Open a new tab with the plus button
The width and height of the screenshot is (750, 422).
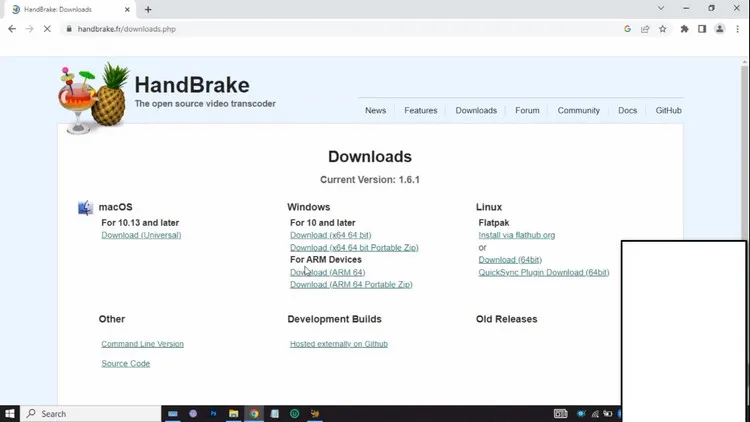coord(148,10)
